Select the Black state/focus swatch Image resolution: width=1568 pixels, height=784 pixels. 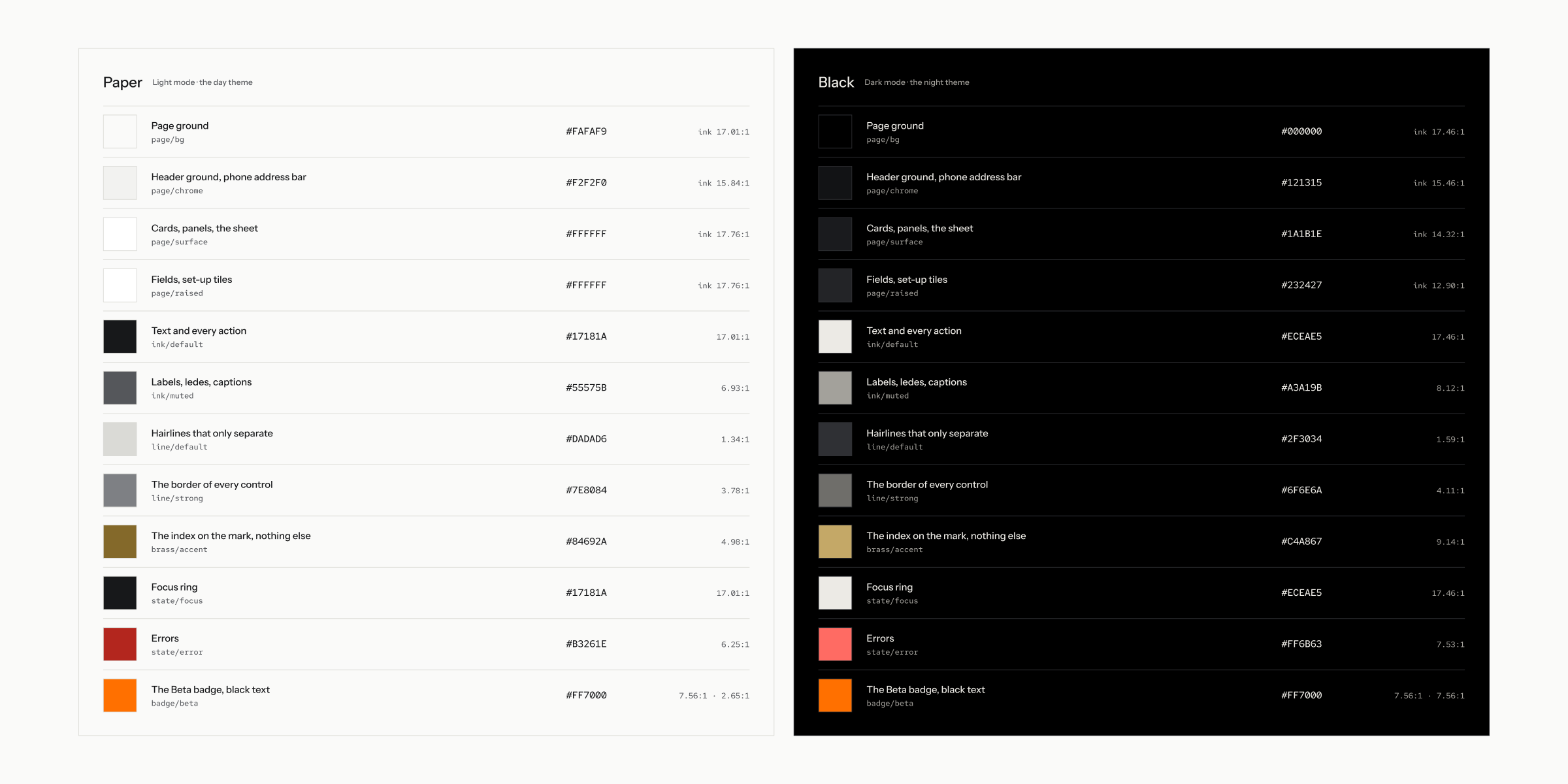tap(835, 593)
